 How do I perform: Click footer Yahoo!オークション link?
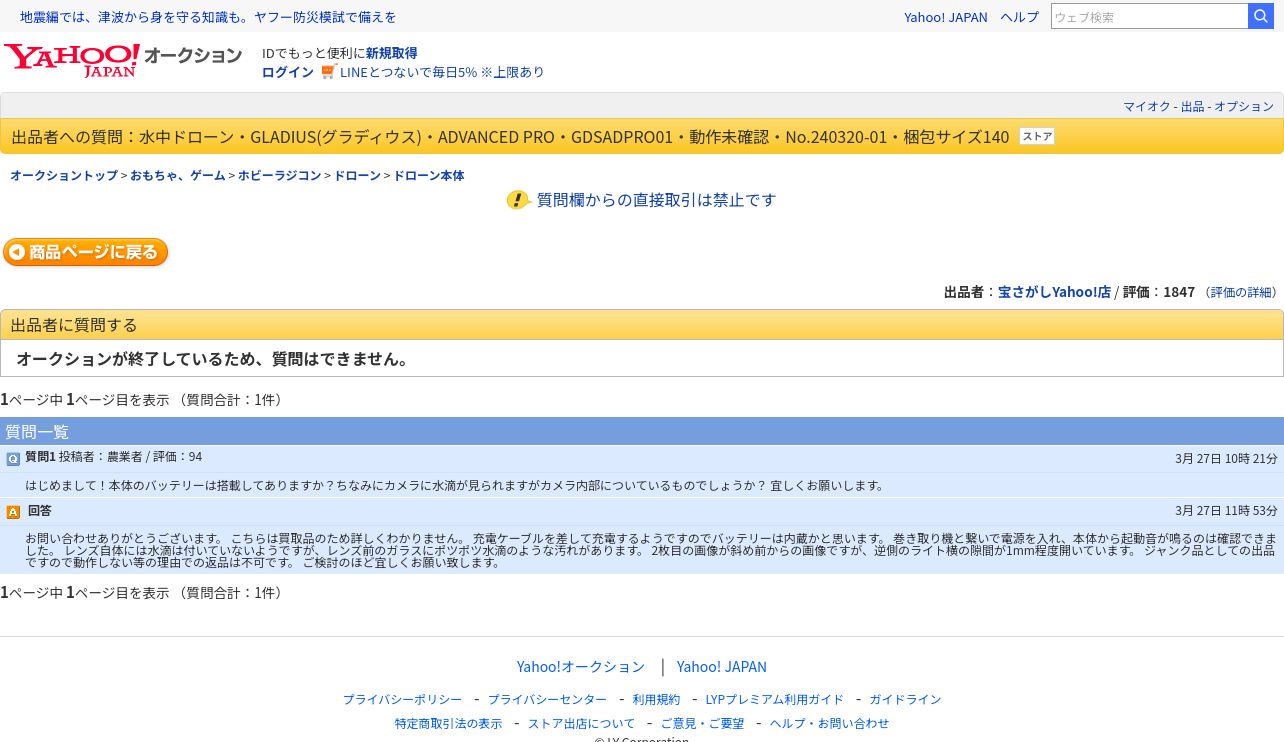(x=581, y=667)
